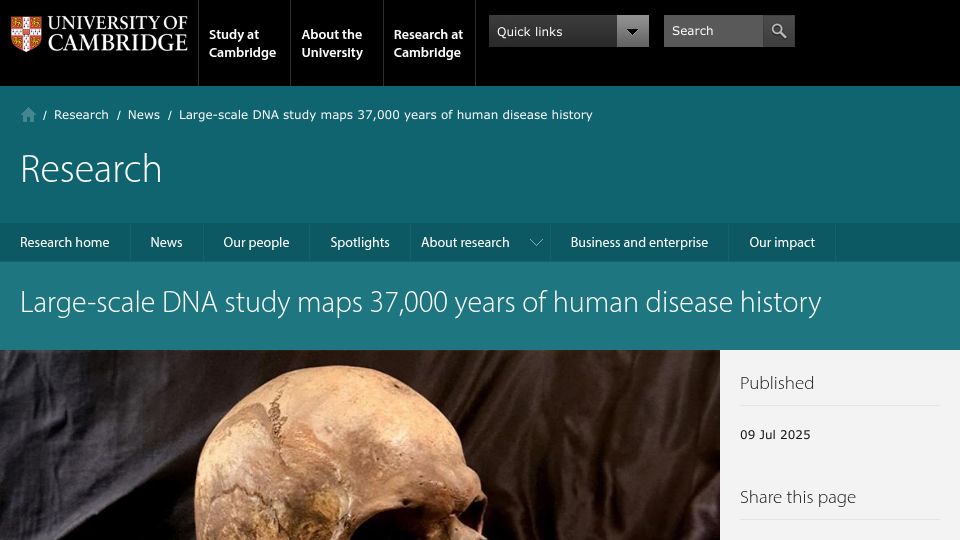Viewport: 960px width, 540px height.
Task: Click the article headline about DNA study
Action: pos(421,302)
